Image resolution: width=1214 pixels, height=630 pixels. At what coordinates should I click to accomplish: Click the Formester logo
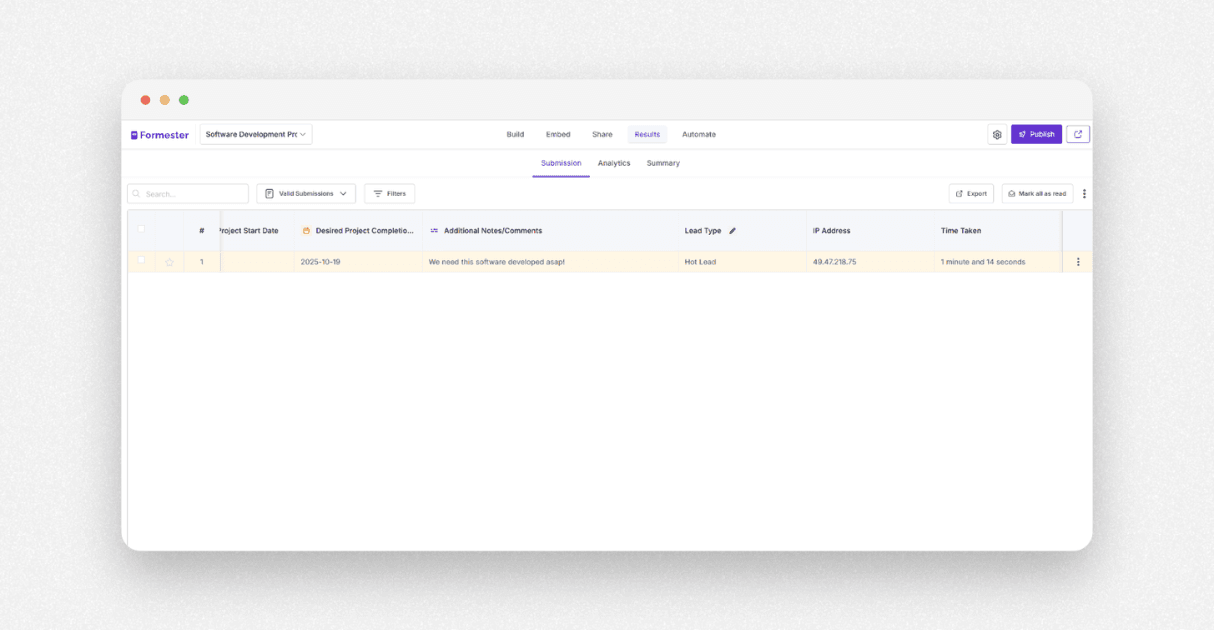pos(160,135)
